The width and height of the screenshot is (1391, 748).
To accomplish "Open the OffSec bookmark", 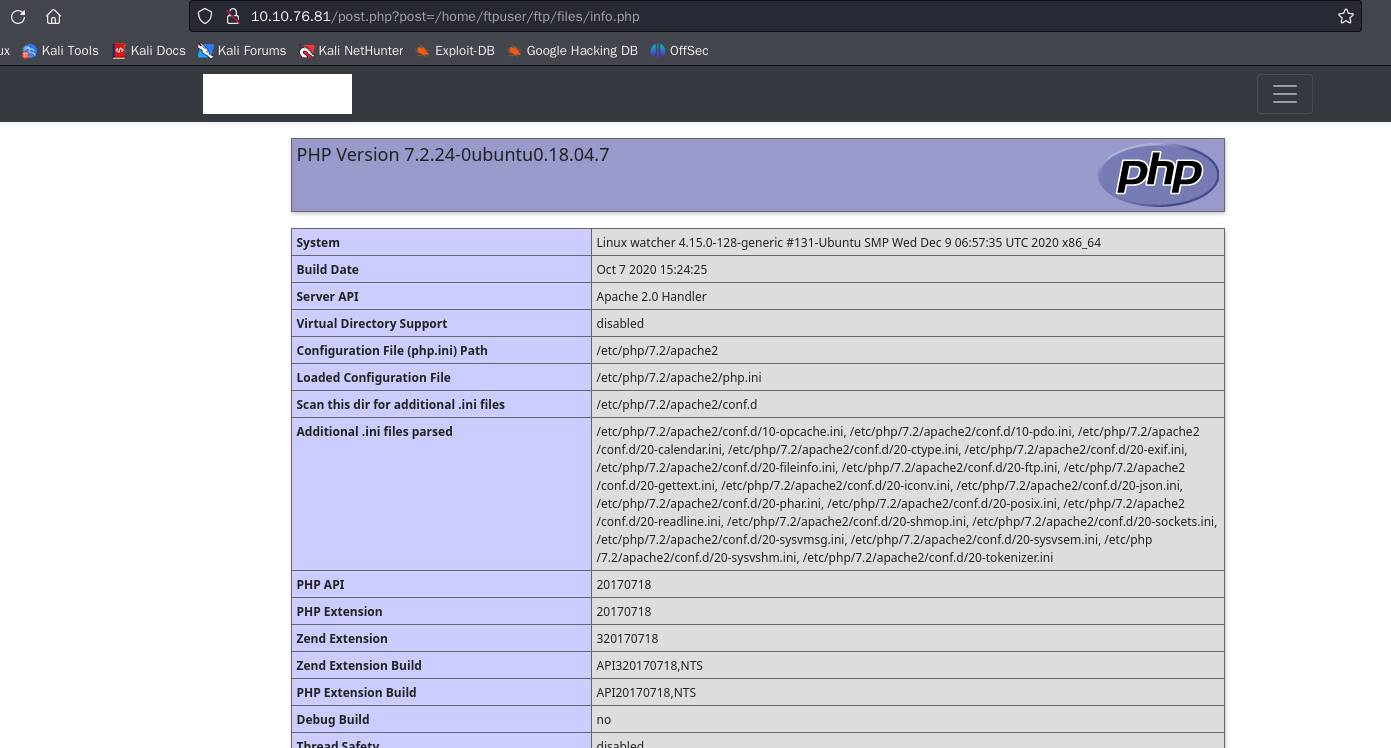I will click(x=679, y=50).
